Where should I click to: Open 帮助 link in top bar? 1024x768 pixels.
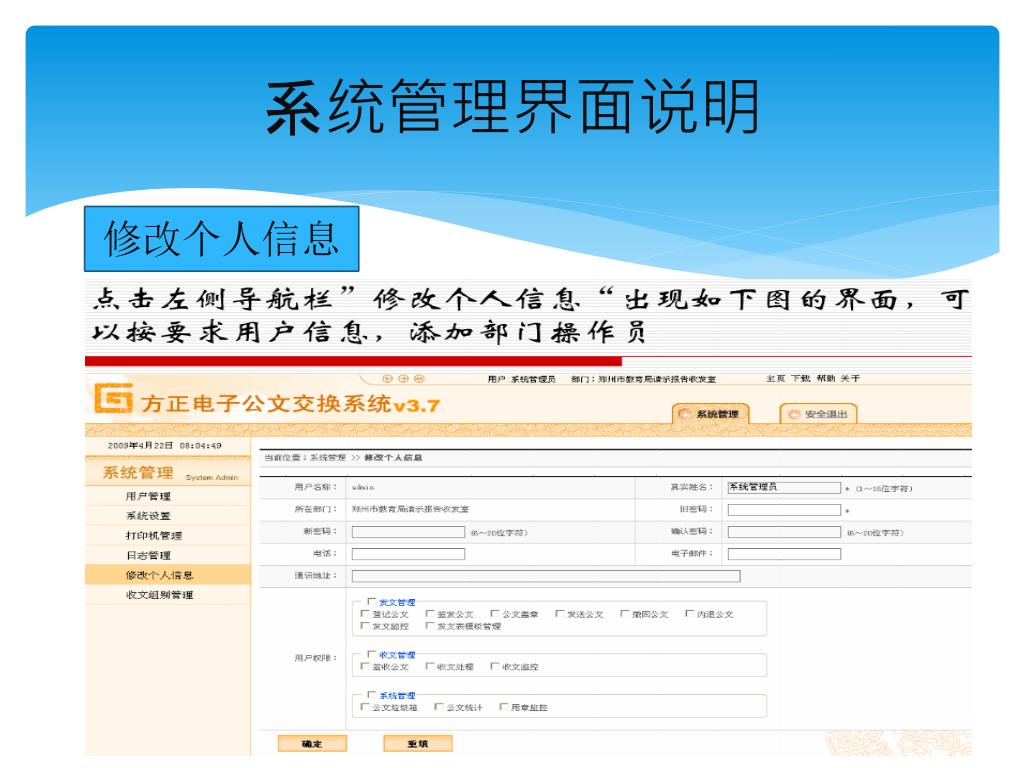point(825,379)
